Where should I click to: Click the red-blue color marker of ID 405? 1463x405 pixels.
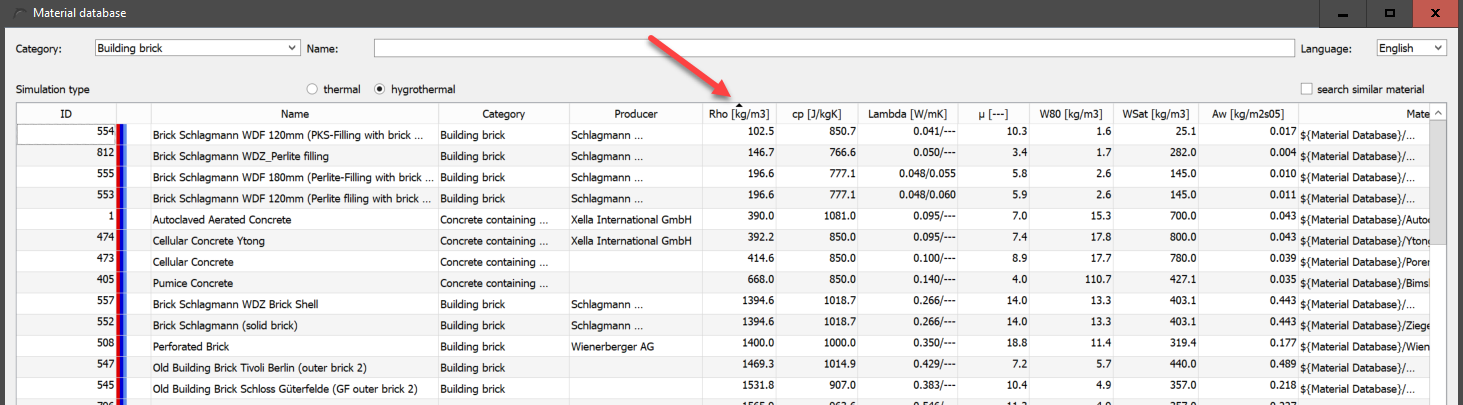click(x=122, y=282)
